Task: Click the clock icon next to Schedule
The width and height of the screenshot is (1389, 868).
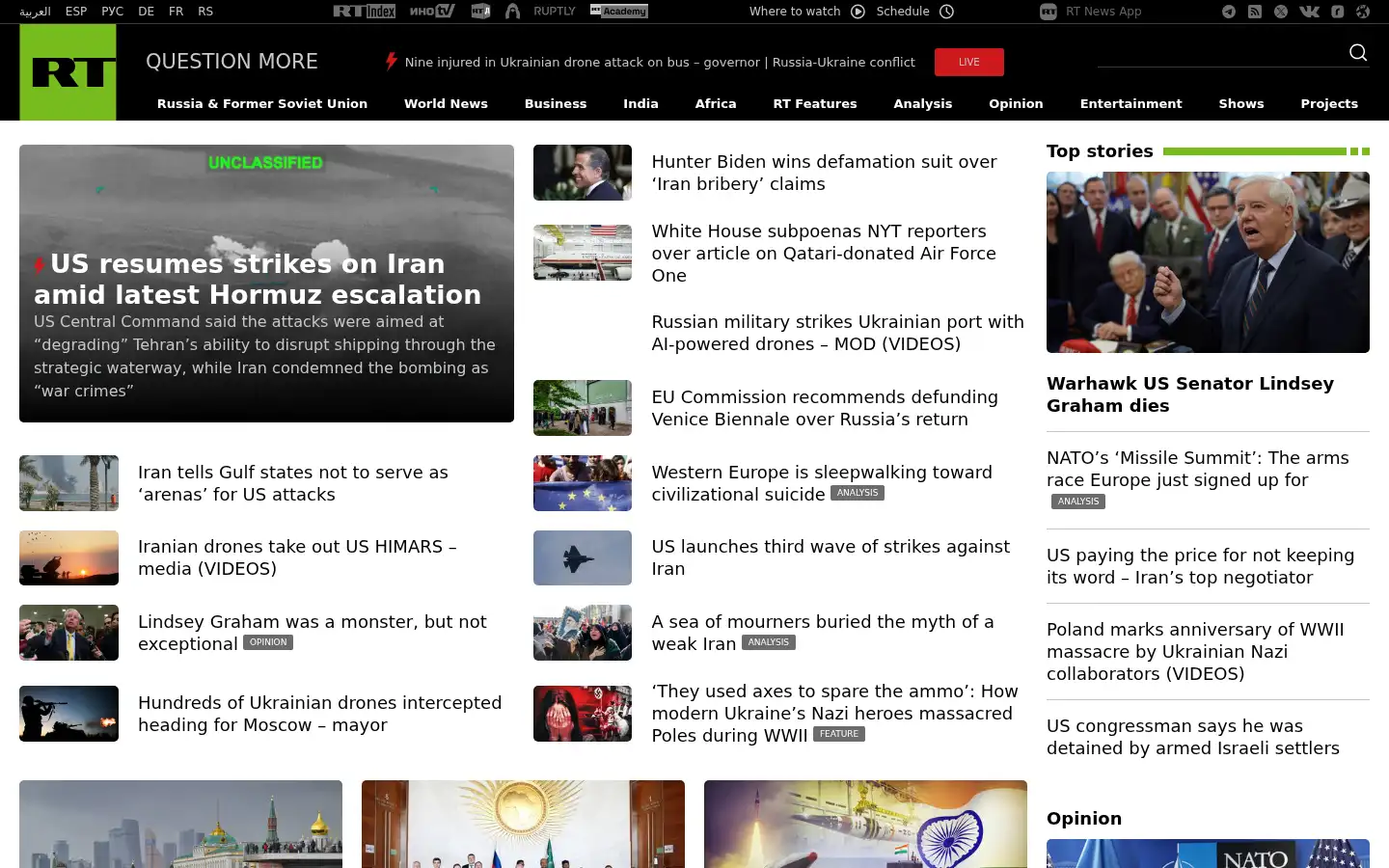Action: click(947, 12)
